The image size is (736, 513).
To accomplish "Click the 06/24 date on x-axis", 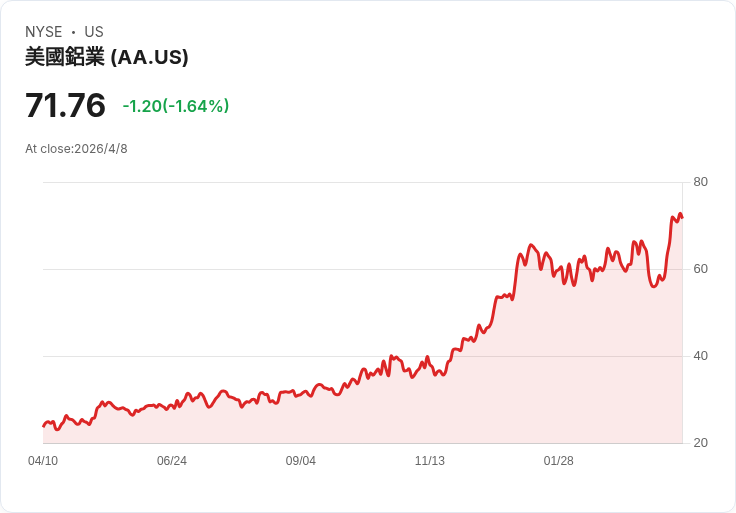I will [172, 461].
